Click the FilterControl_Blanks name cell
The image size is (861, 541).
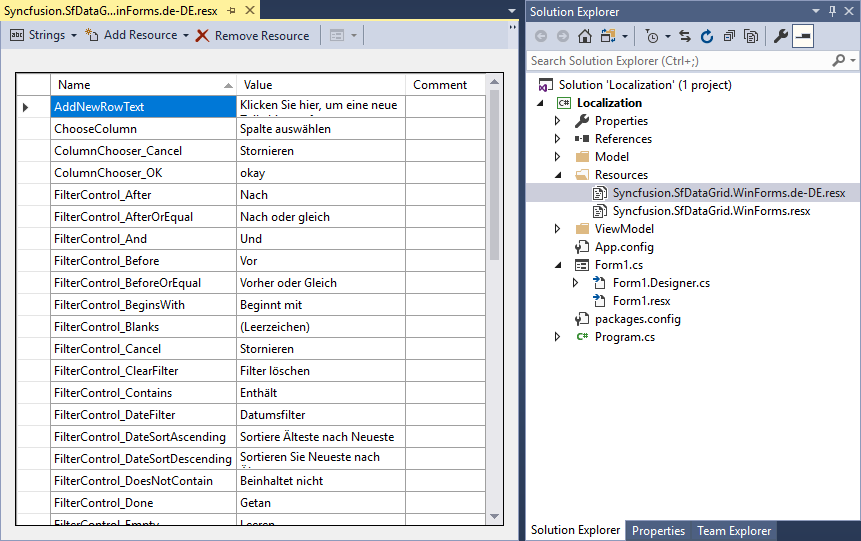click(x=143, y=327)
